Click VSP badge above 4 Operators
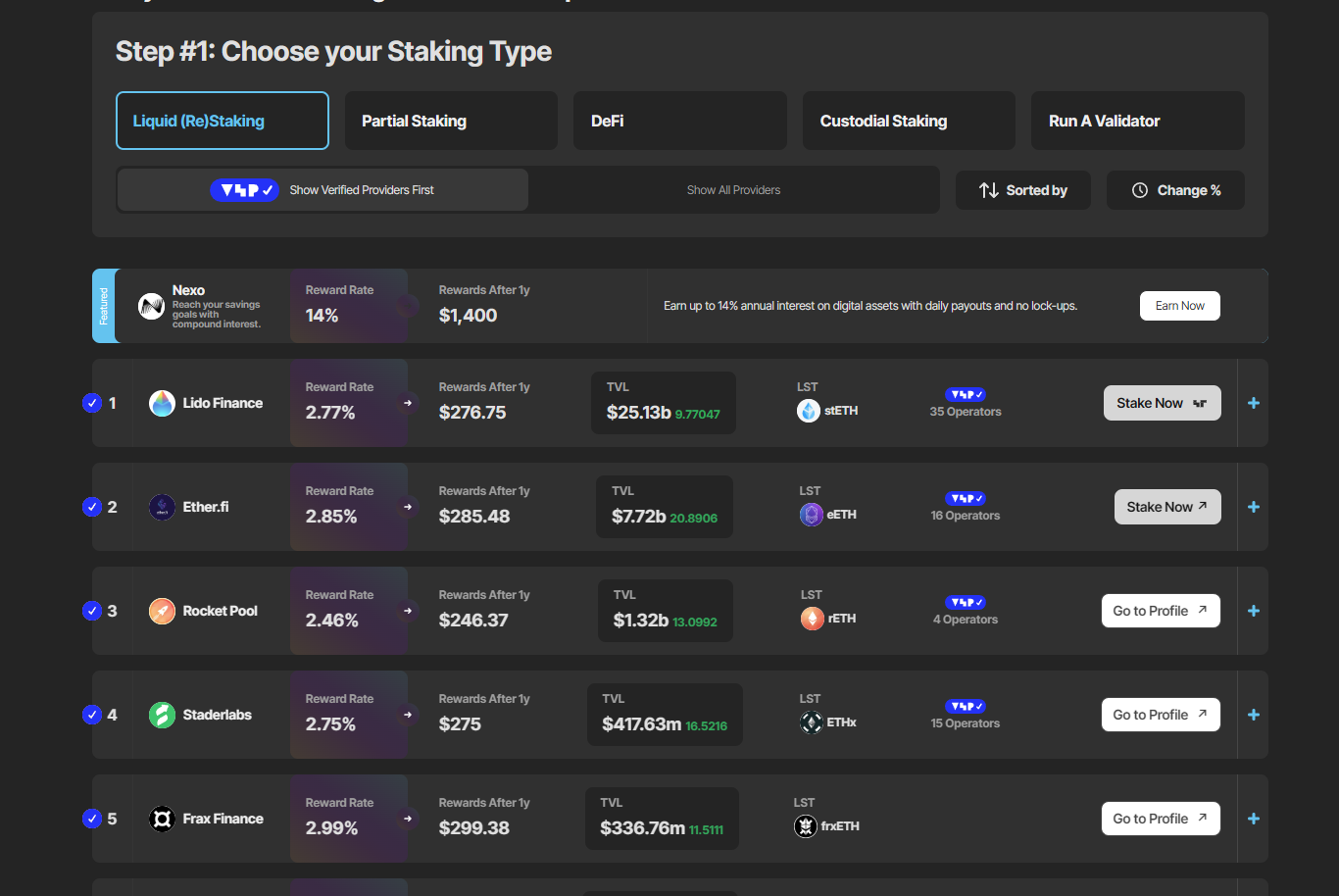The height and width of the screenshot is (896, 1339). (966, 602)
